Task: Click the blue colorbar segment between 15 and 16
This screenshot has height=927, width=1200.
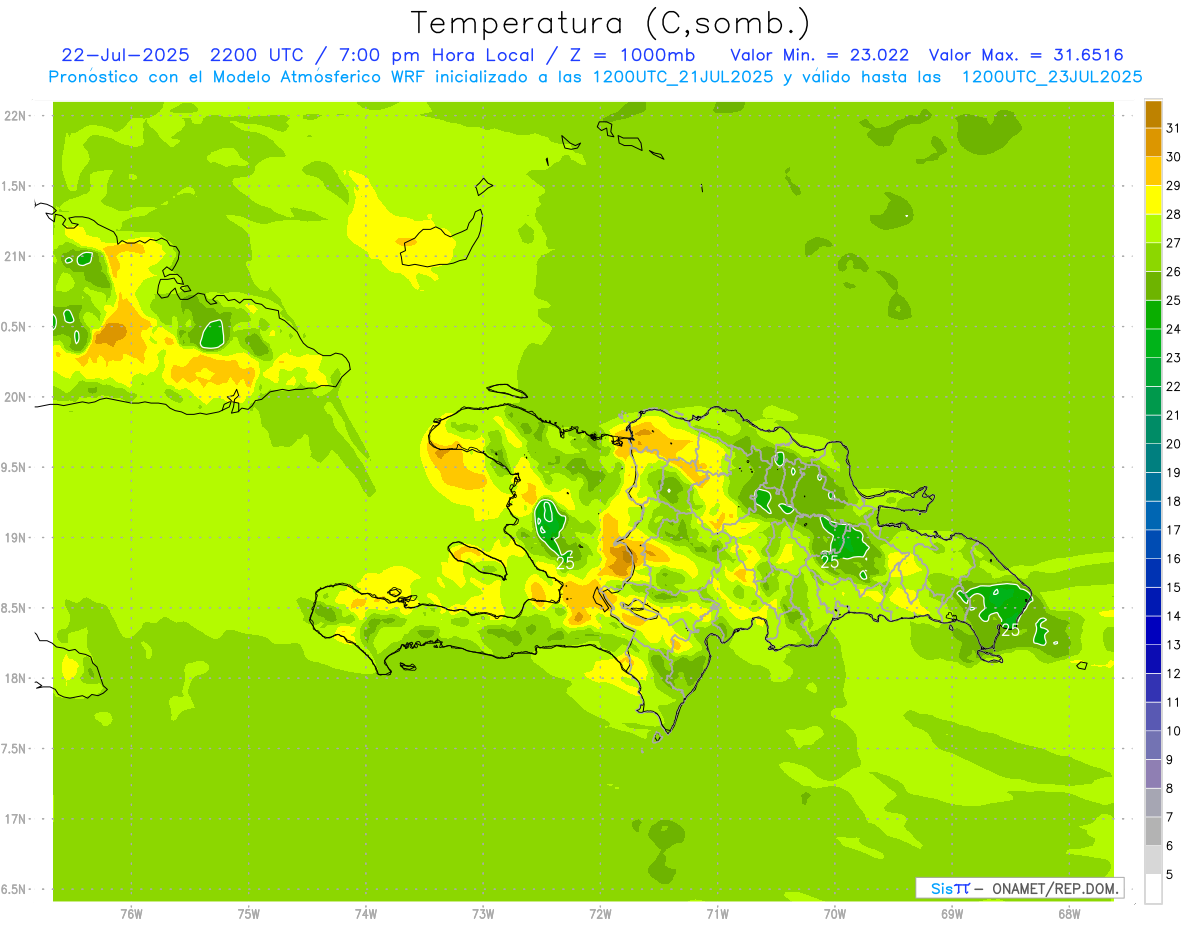Action: point(1153,573)
